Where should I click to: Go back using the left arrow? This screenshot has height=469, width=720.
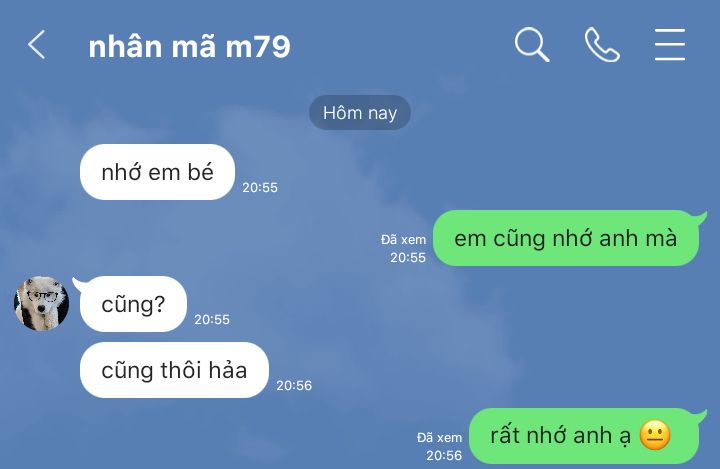point(36,45)
